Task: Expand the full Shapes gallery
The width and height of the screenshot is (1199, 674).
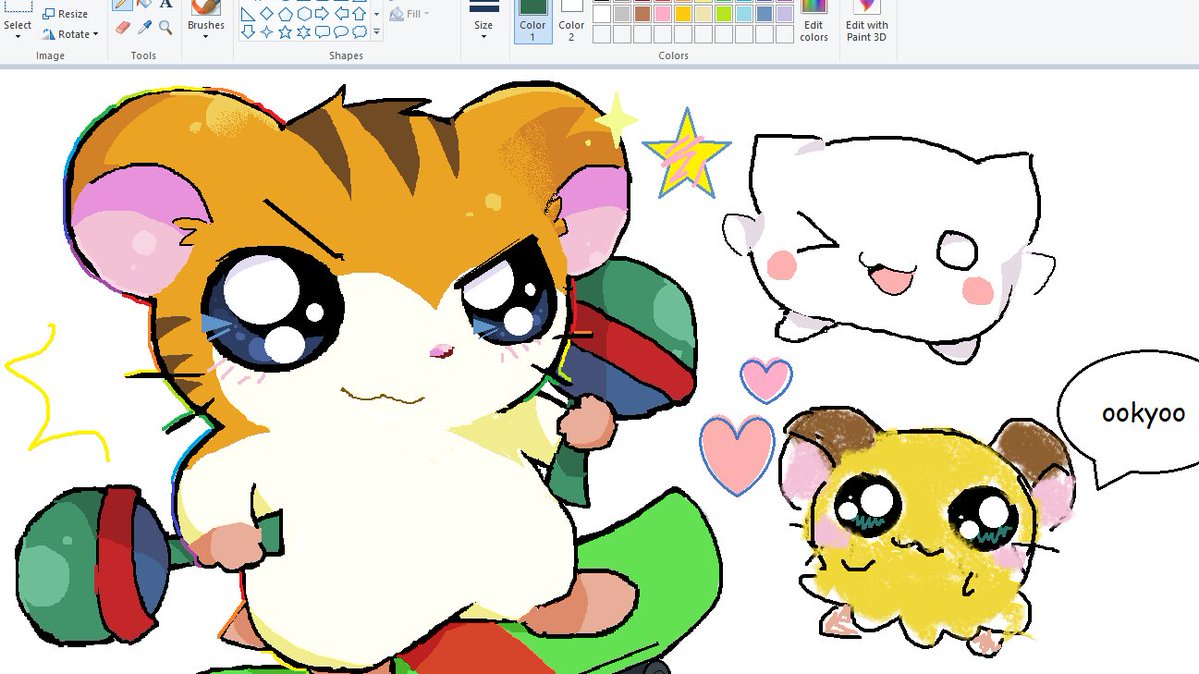Action: tap(376, 32)
